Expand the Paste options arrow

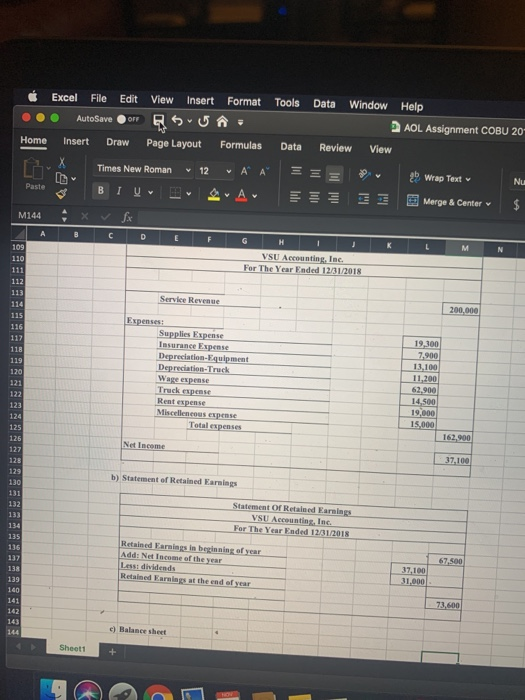[48, 168]
